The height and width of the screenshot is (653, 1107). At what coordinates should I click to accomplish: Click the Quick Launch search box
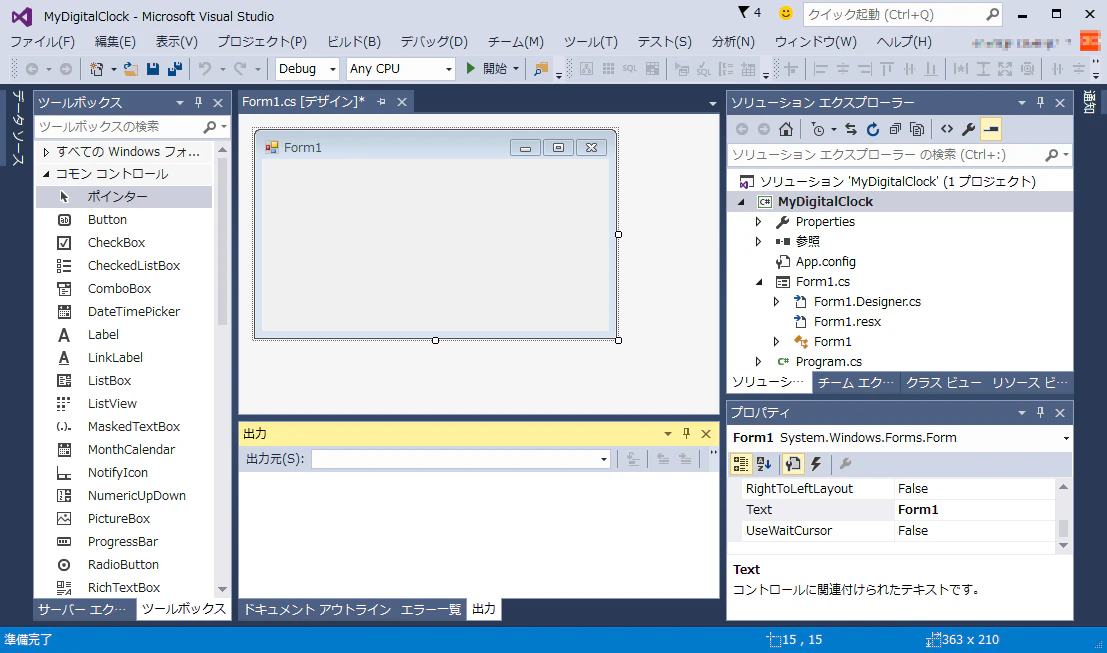point(893,14)
